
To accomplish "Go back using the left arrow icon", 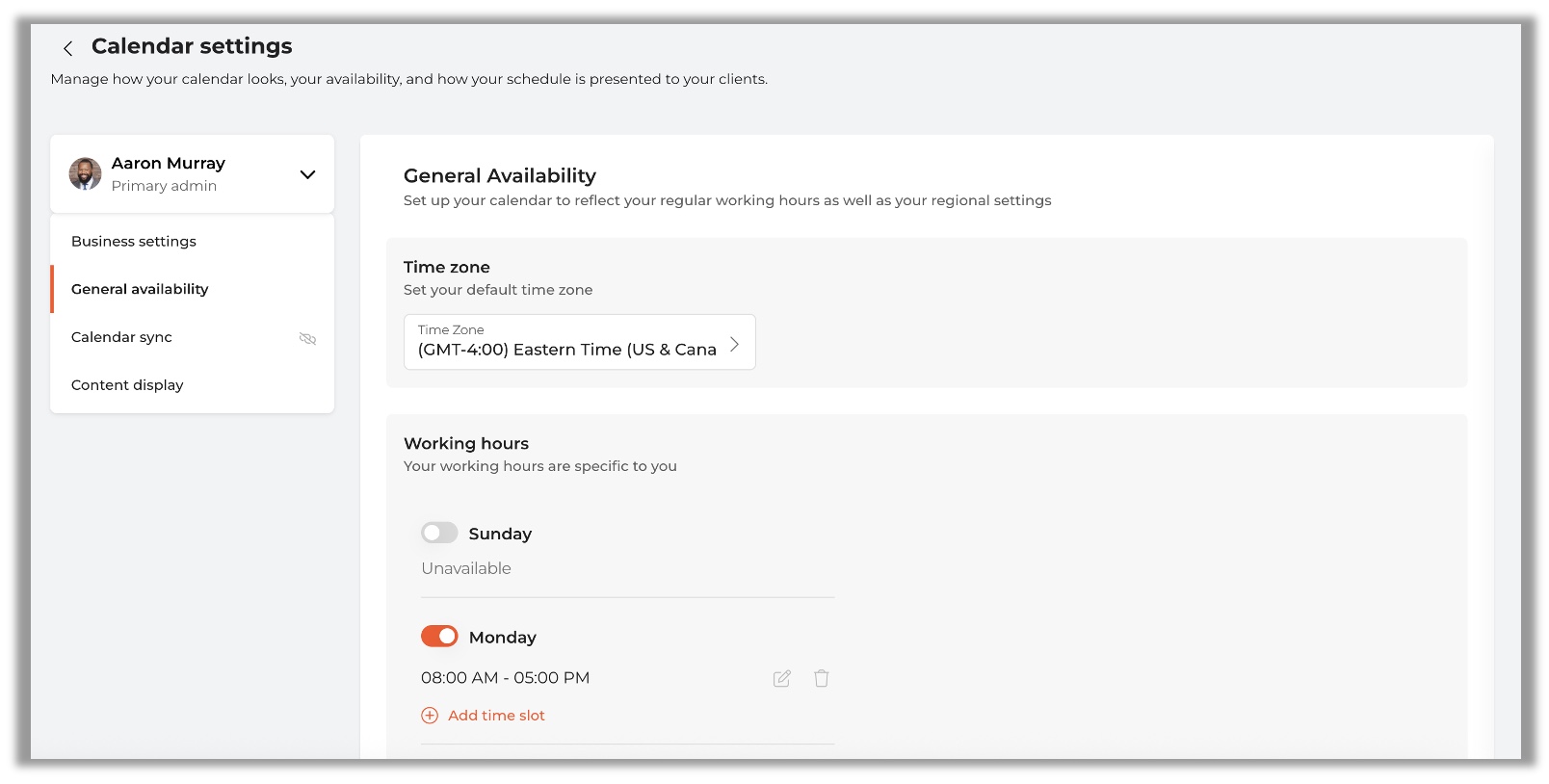I will click(x=67, y=48).
